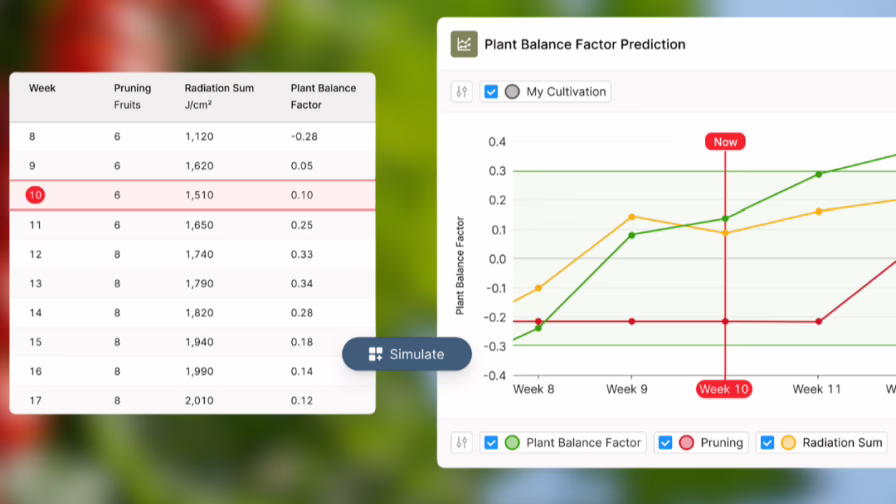Click the Plant Balance Factor Prediction title

coord(585,44)
